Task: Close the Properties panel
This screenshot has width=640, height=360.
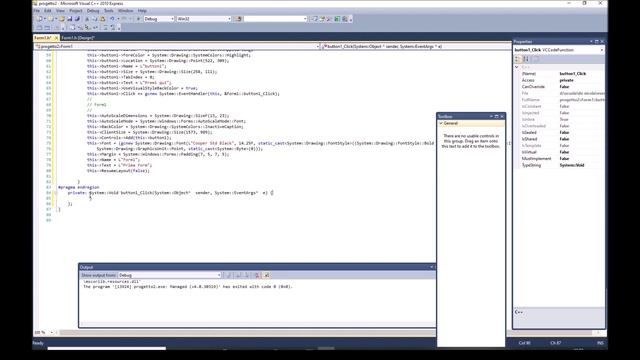Action: click(x=602, y=42)
